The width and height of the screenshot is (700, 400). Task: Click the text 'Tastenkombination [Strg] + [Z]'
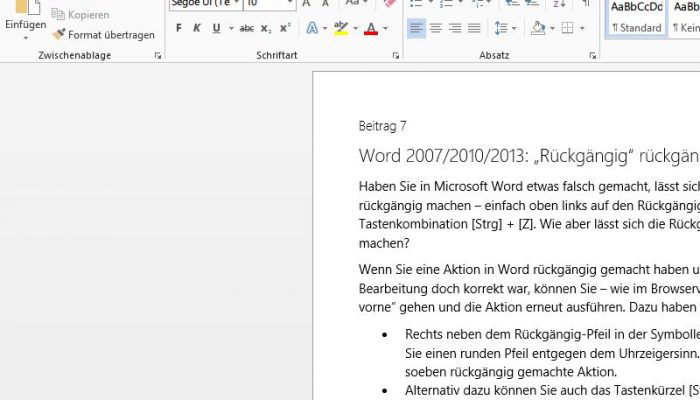click(446, 224)
